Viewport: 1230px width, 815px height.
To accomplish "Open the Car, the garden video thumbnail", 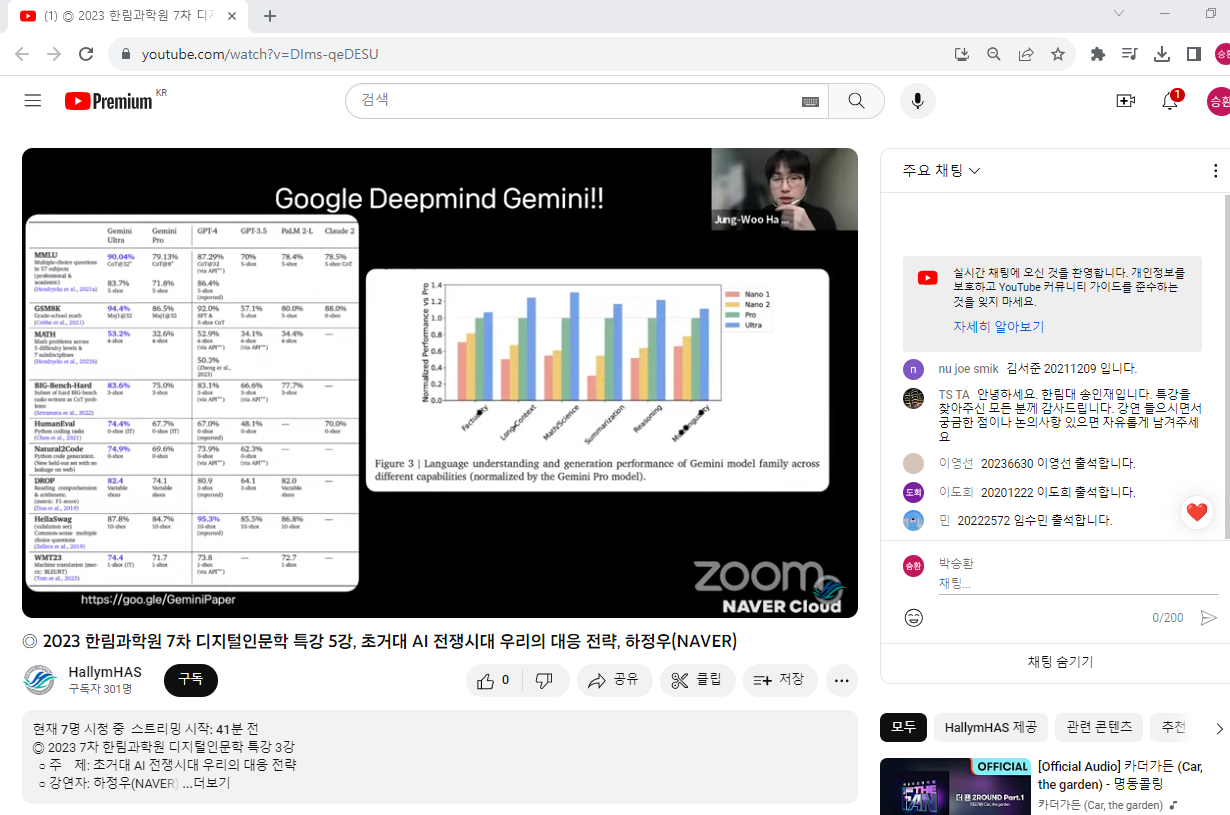I will point(954,786).
